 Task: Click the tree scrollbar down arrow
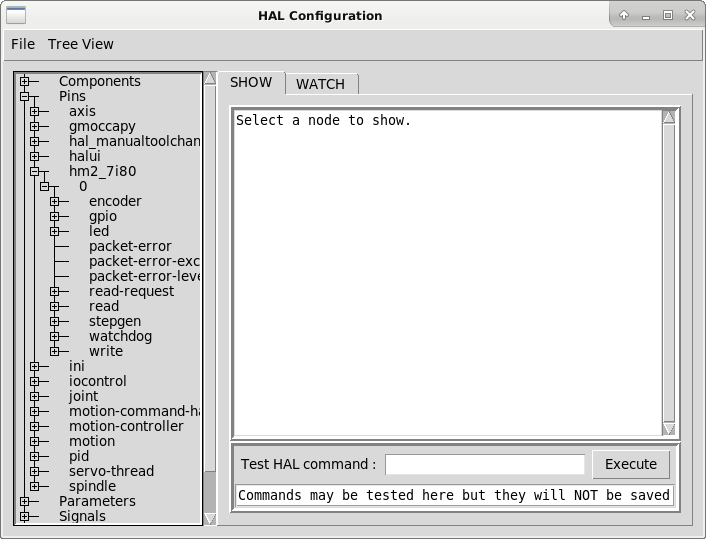point(210,519)
